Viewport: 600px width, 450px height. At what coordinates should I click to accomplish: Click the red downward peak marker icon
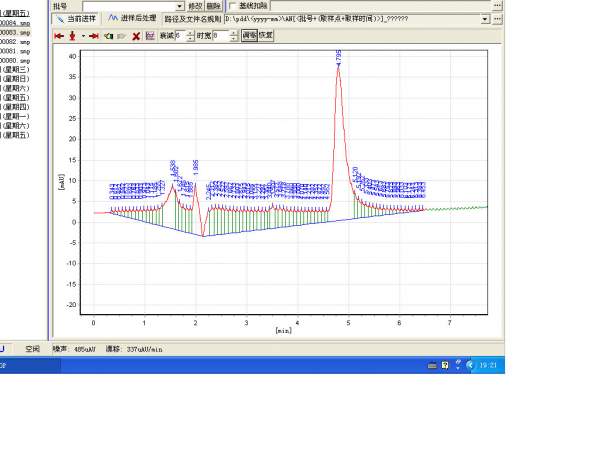point(72,35)
